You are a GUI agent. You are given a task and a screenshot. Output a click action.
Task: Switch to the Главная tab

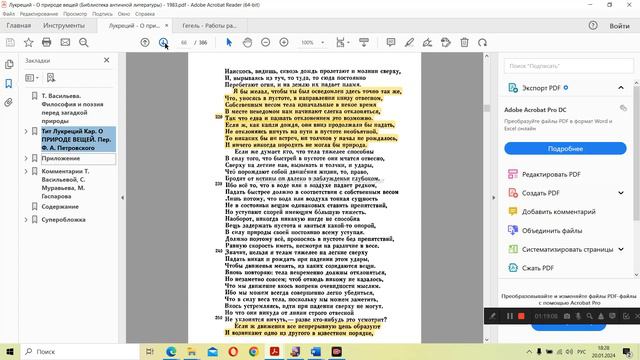point(19,25)
